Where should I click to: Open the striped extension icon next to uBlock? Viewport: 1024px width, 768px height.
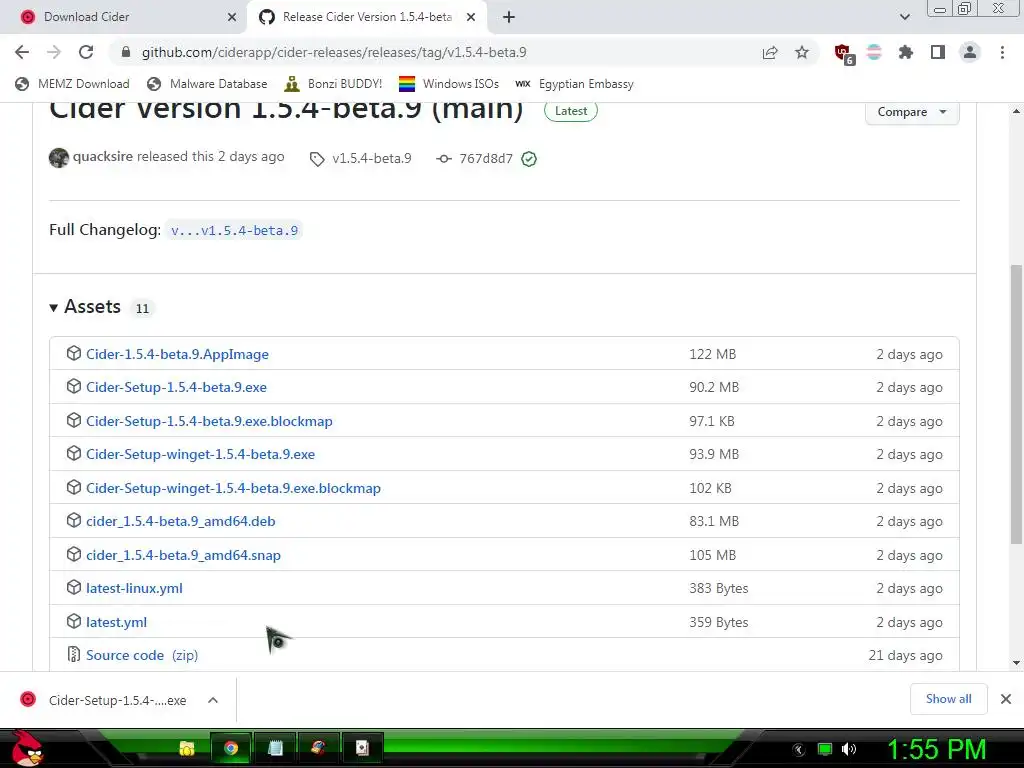(x=874, y=52)
